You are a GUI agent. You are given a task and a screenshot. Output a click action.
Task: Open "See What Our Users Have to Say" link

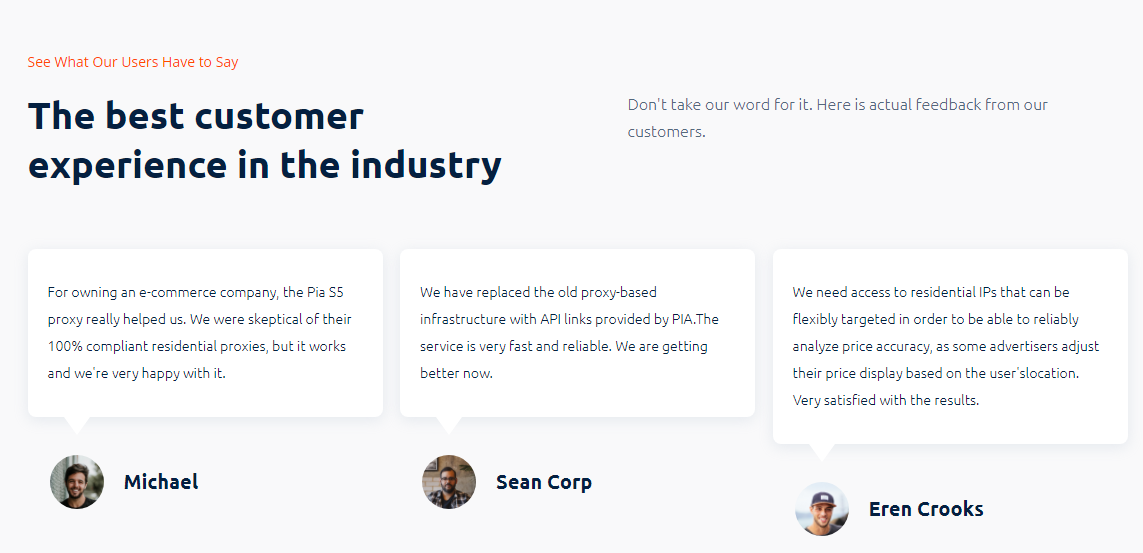(x=133, y=62)
